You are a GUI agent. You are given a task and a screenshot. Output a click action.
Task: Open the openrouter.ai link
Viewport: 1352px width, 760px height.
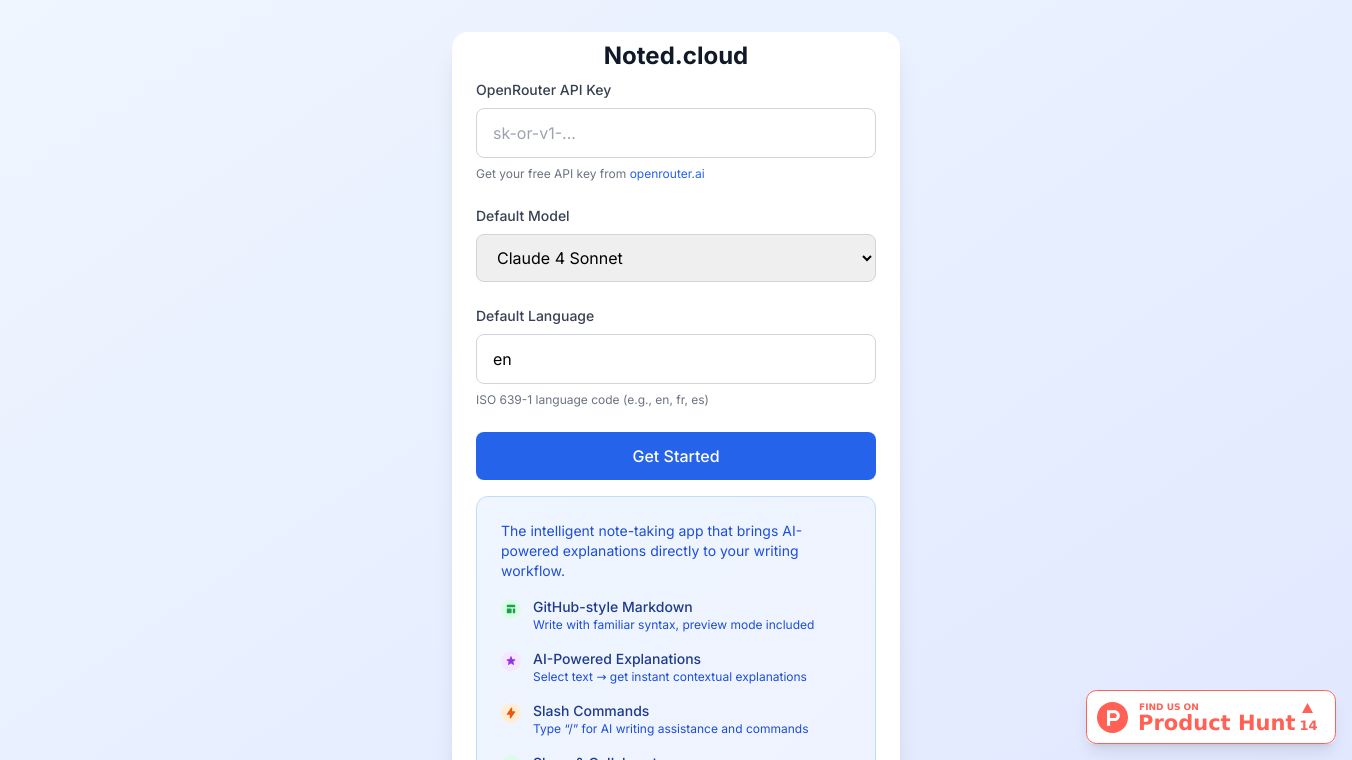667,174
